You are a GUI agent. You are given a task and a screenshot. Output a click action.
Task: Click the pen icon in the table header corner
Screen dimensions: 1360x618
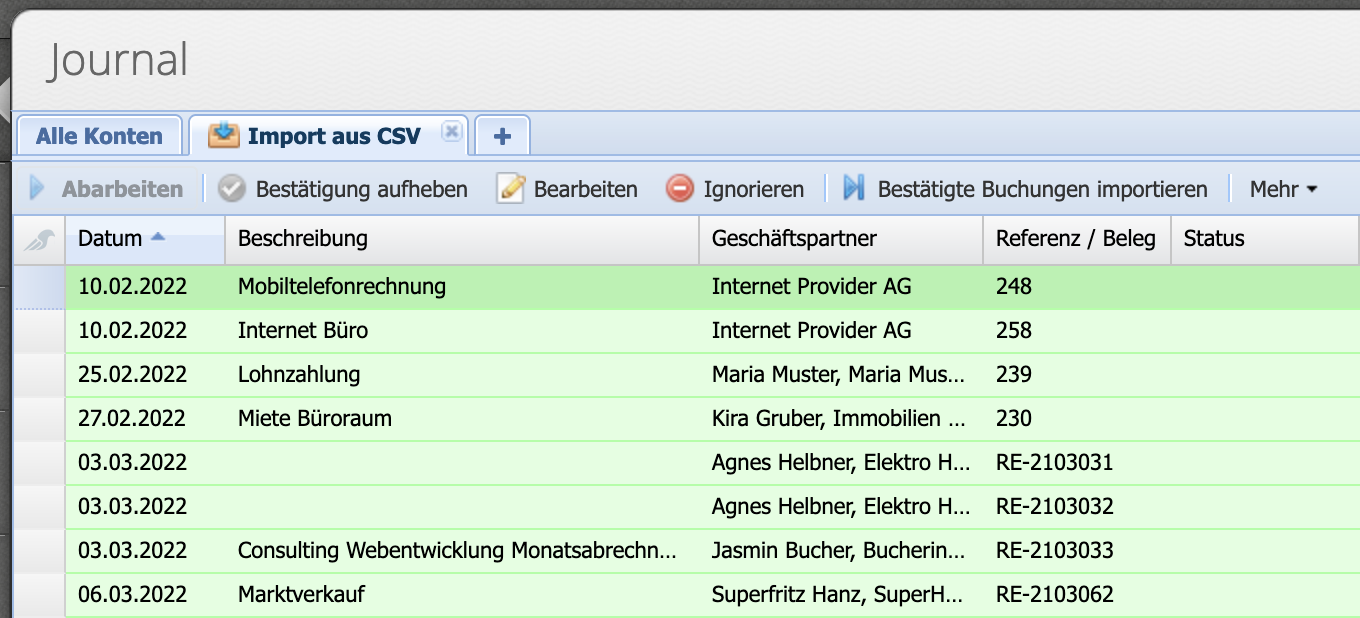point(37,239)
